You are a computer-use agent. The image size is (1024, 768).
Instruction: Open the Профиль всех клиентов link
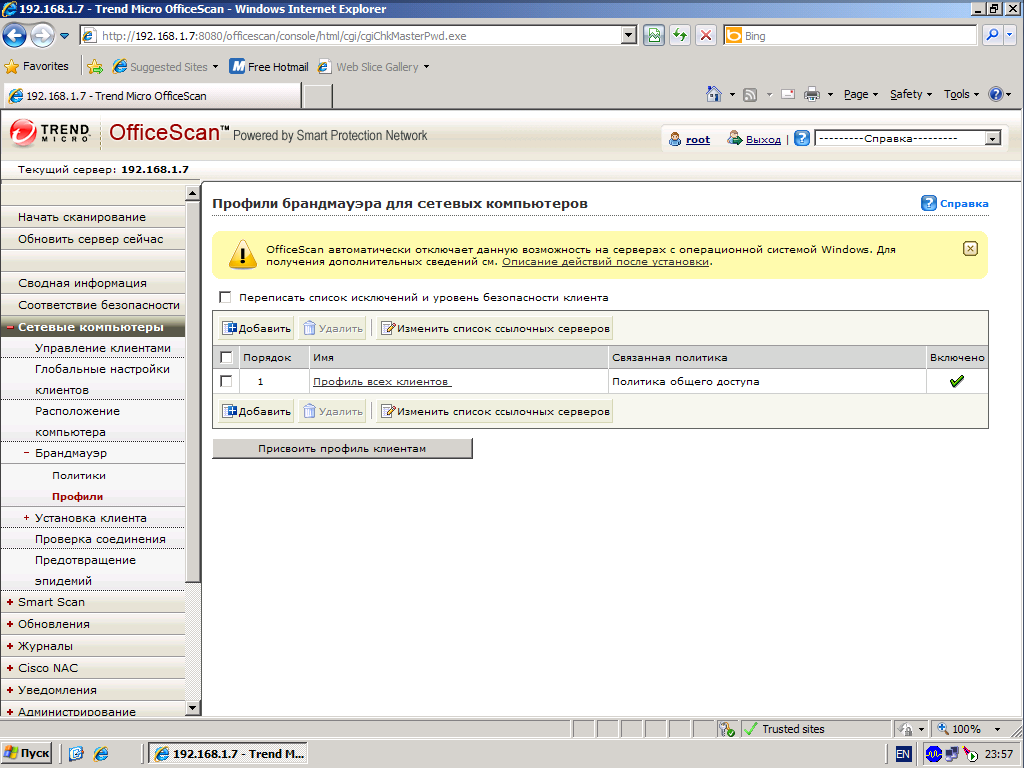(x=381, y=381)
